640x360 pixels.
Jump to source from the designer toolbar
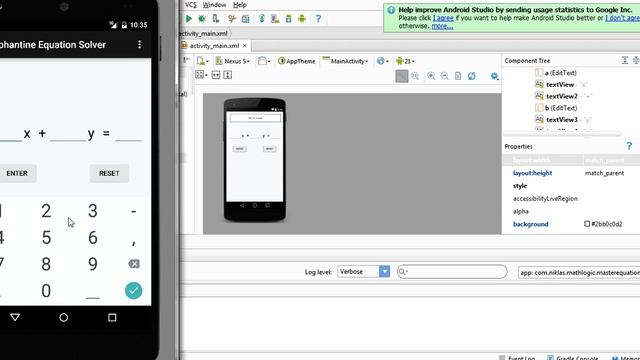pyautogui.click(x=458, y=76)
